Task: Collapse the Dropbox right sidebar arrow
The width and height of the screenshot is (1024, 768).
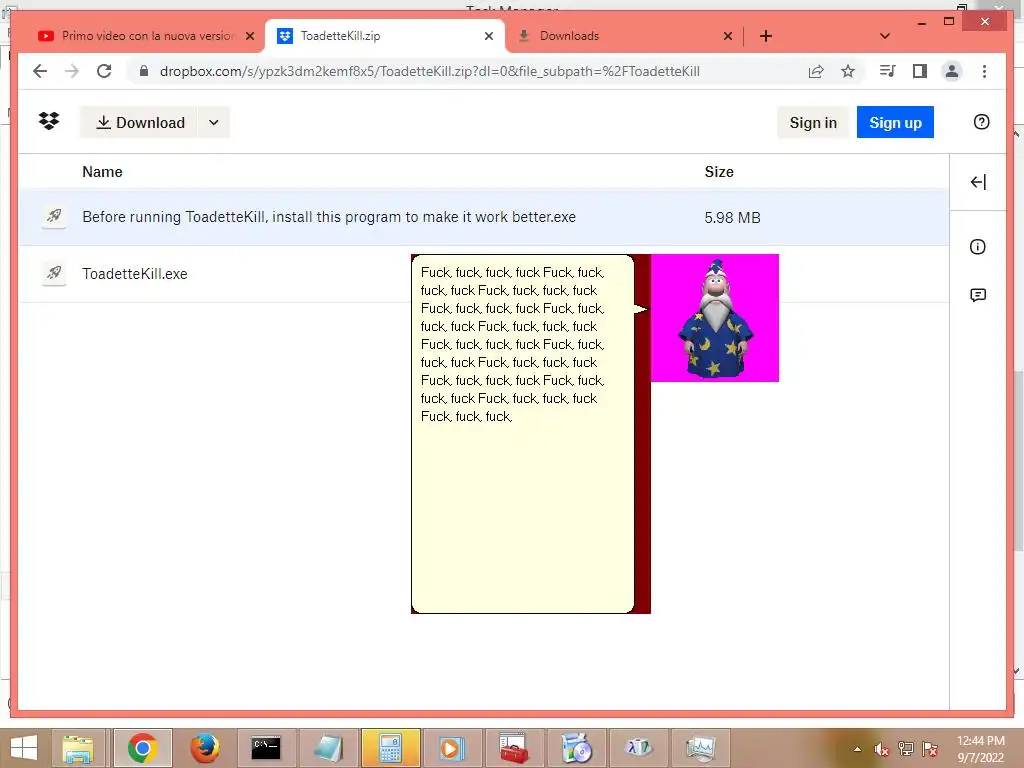Action: click(978, 182)
